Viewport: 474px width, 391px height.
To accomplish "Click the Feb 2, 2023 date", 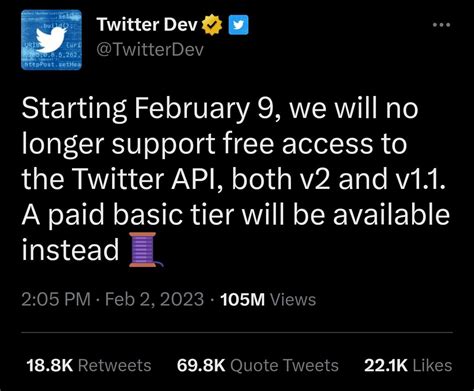I will [x=154, y=299].
